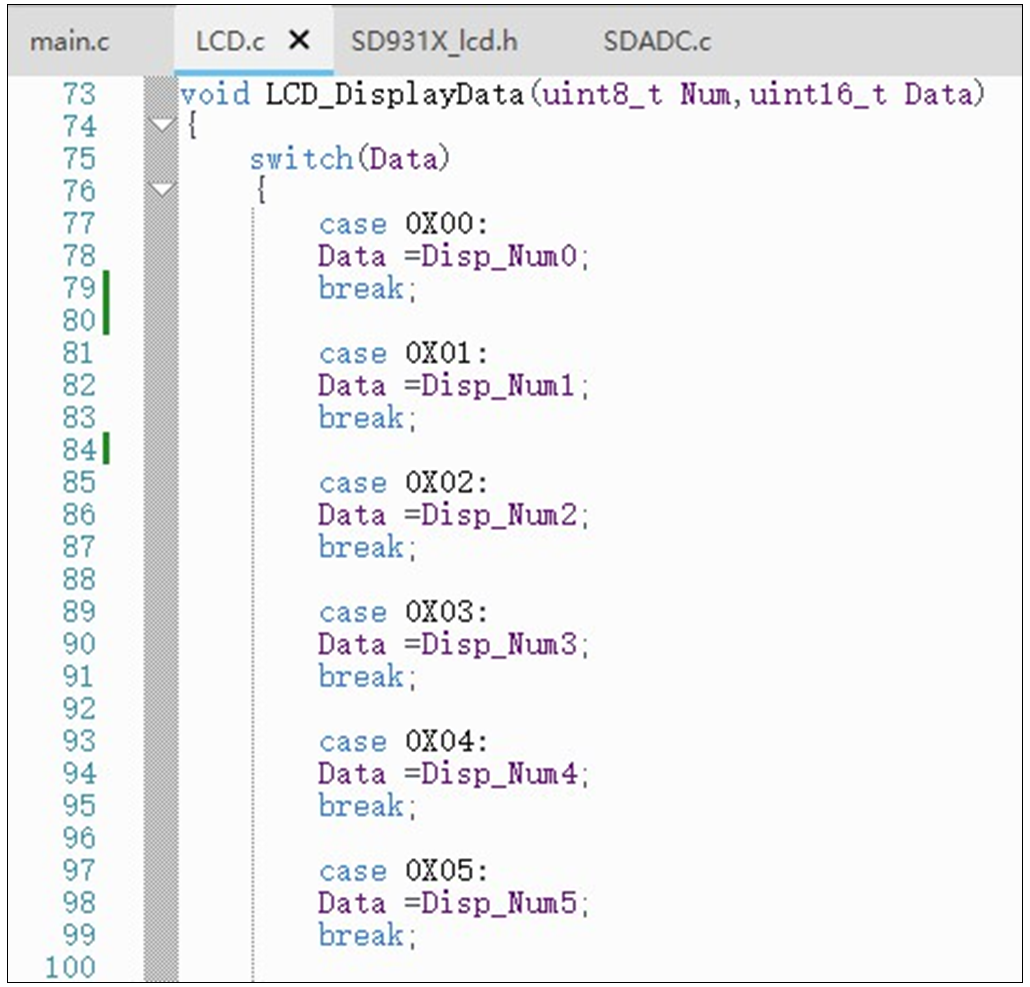Click the case 0X02: label
This screenshot has width=1030, height=987.
pyautogui.click(x=403, y=483)
